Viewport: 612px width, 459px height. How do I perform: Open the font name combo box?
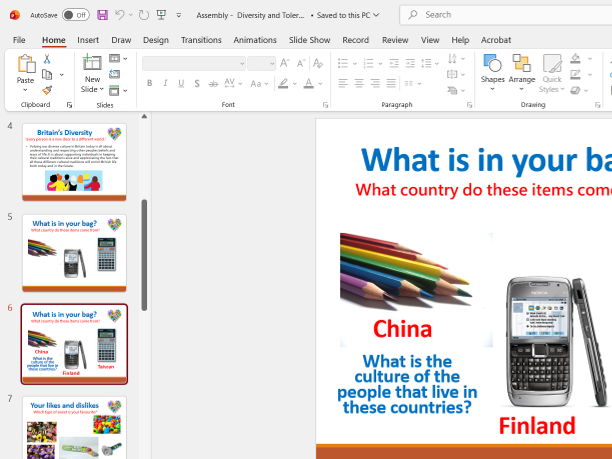[194, 63]
